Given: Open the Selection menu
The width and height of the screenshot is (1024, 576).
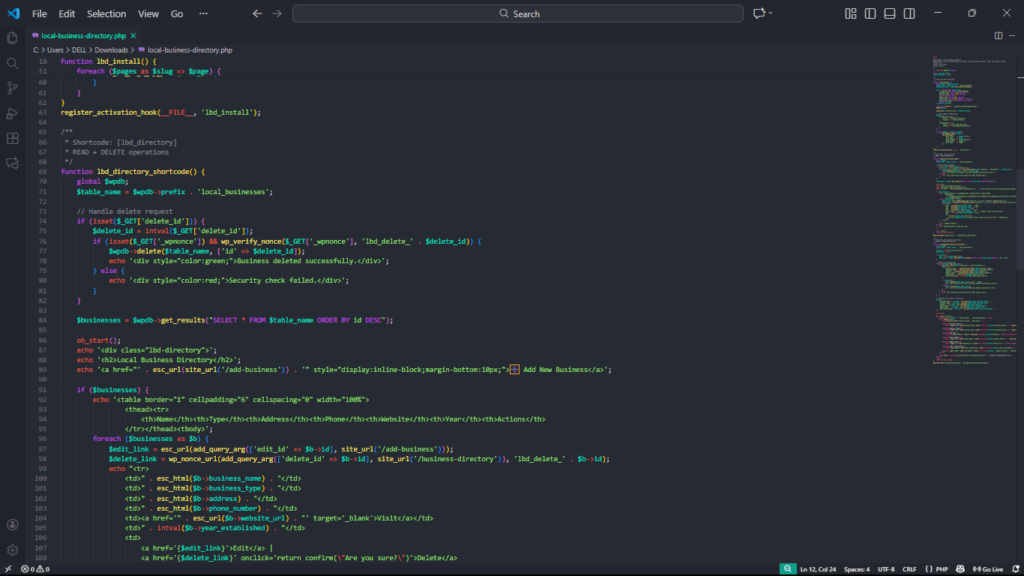Looking at the screenshot, I should point(106,14).
